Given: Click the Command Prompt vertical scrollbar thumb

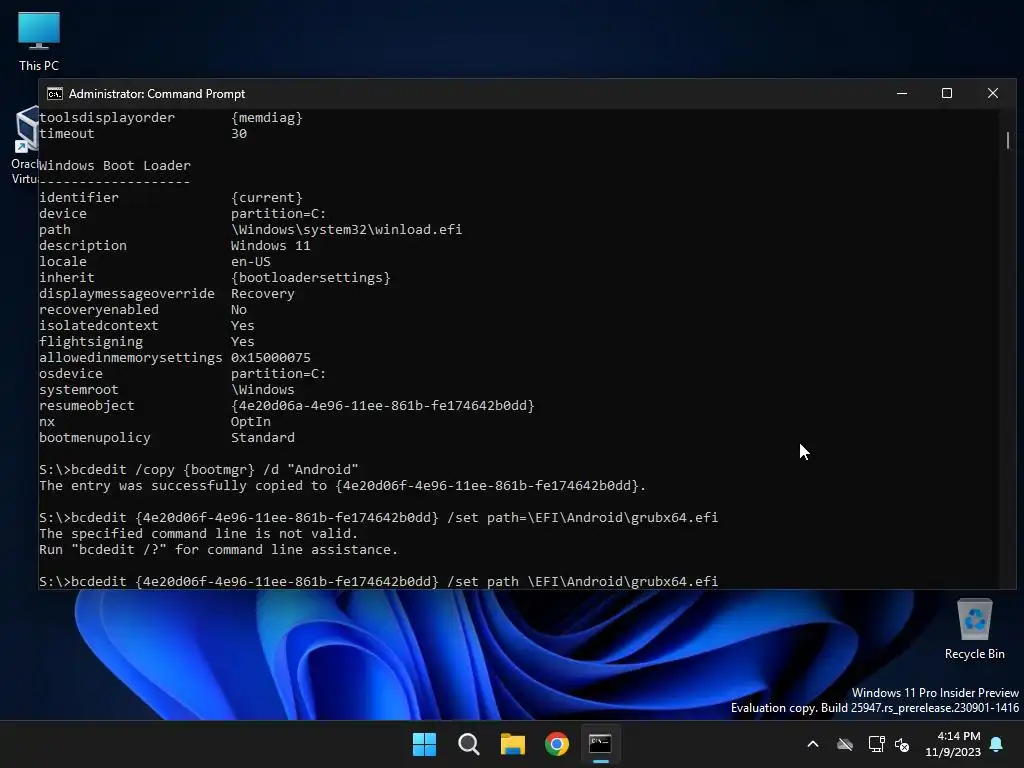Looking at the screenshot, I should point(1008,140).
